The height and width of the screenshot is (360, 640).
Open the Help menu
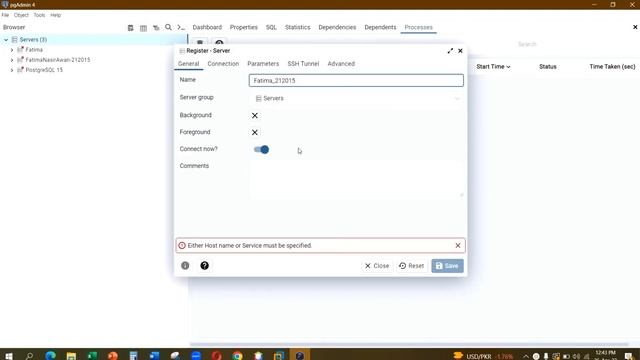[x=56, y=15]
